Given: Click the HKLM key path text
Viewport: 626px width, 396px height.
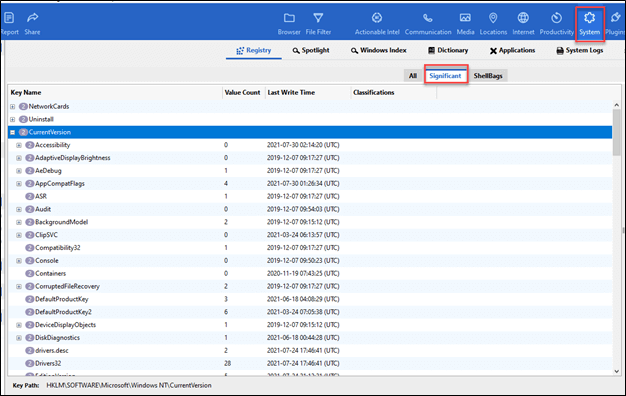Looking at the screenshot, I should pos(129,385).
